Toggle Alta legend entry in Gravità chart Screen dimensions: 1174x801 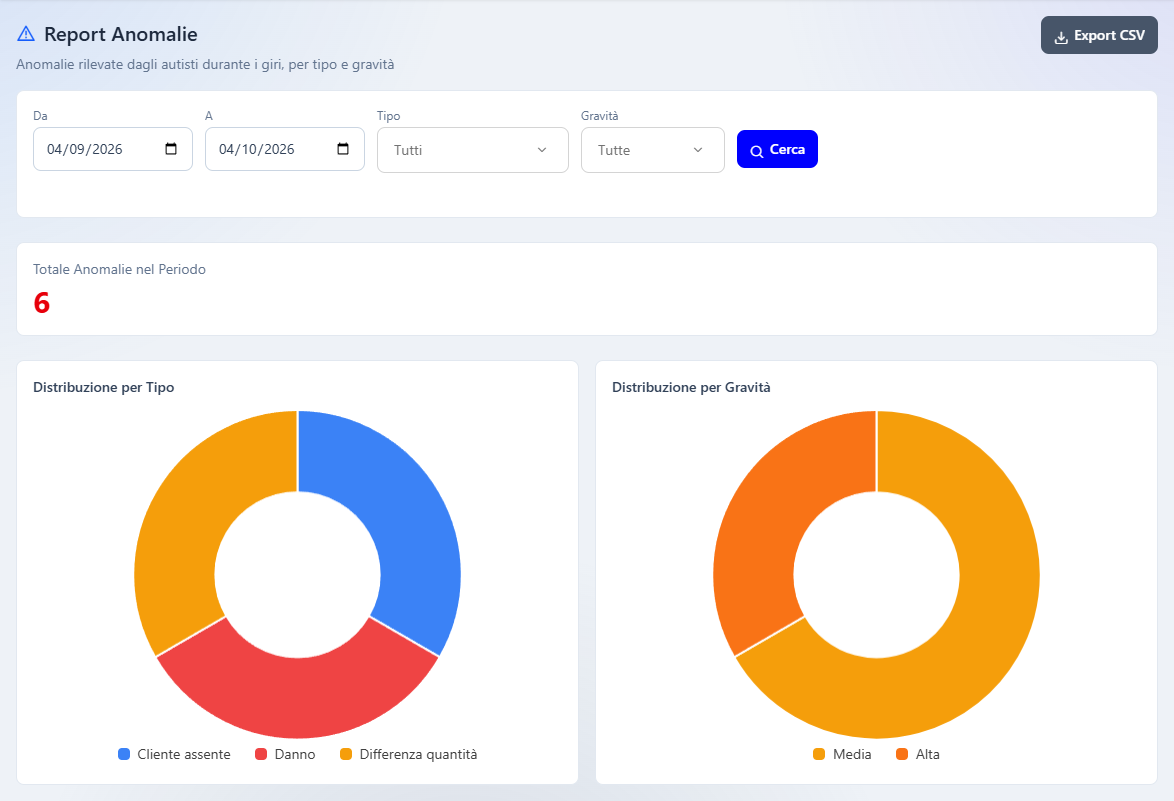(918, 754)
